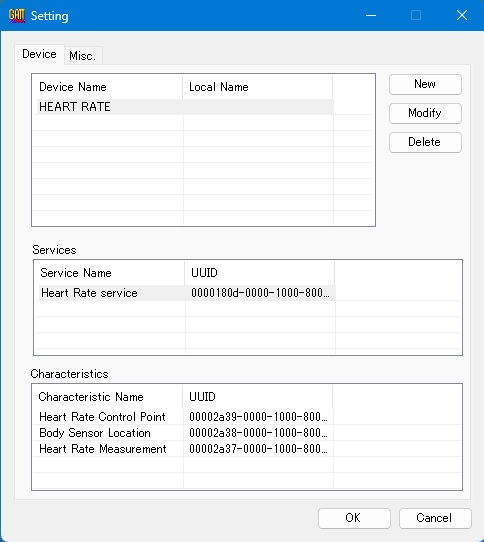Click the New button
This screenshot has height=542, width=484.
(425, 84)
